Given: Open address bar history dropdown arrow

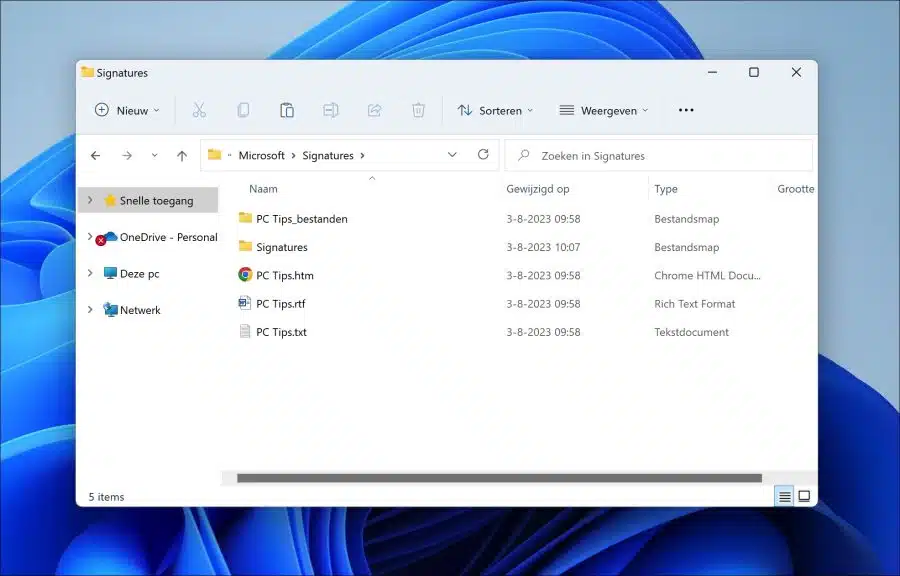Looking at the screenshot, I should 452,155.
